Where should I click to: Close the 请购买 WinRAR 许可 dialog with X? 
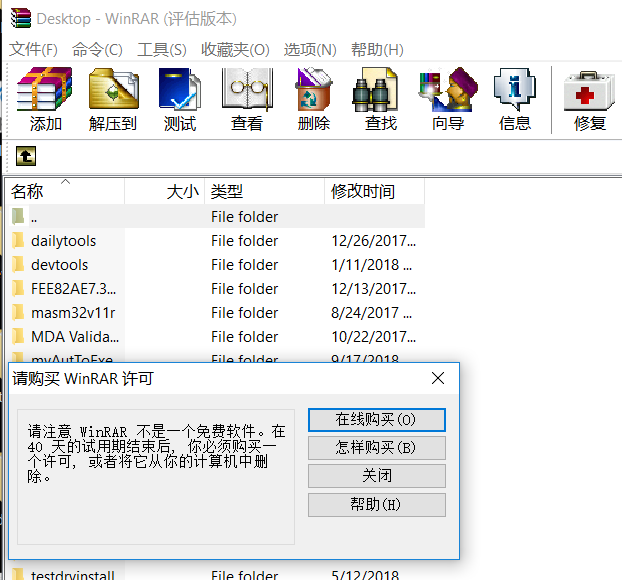pyautogui.click(x=438, y=378)
